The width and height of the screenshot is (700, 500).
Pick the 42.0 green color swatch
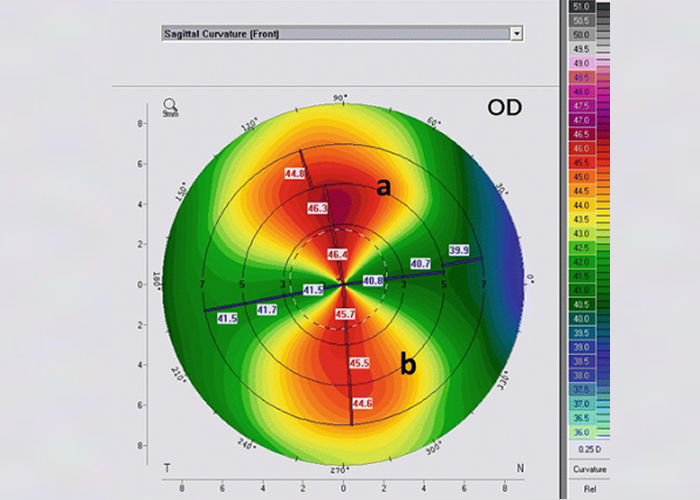tap(578, 260)
